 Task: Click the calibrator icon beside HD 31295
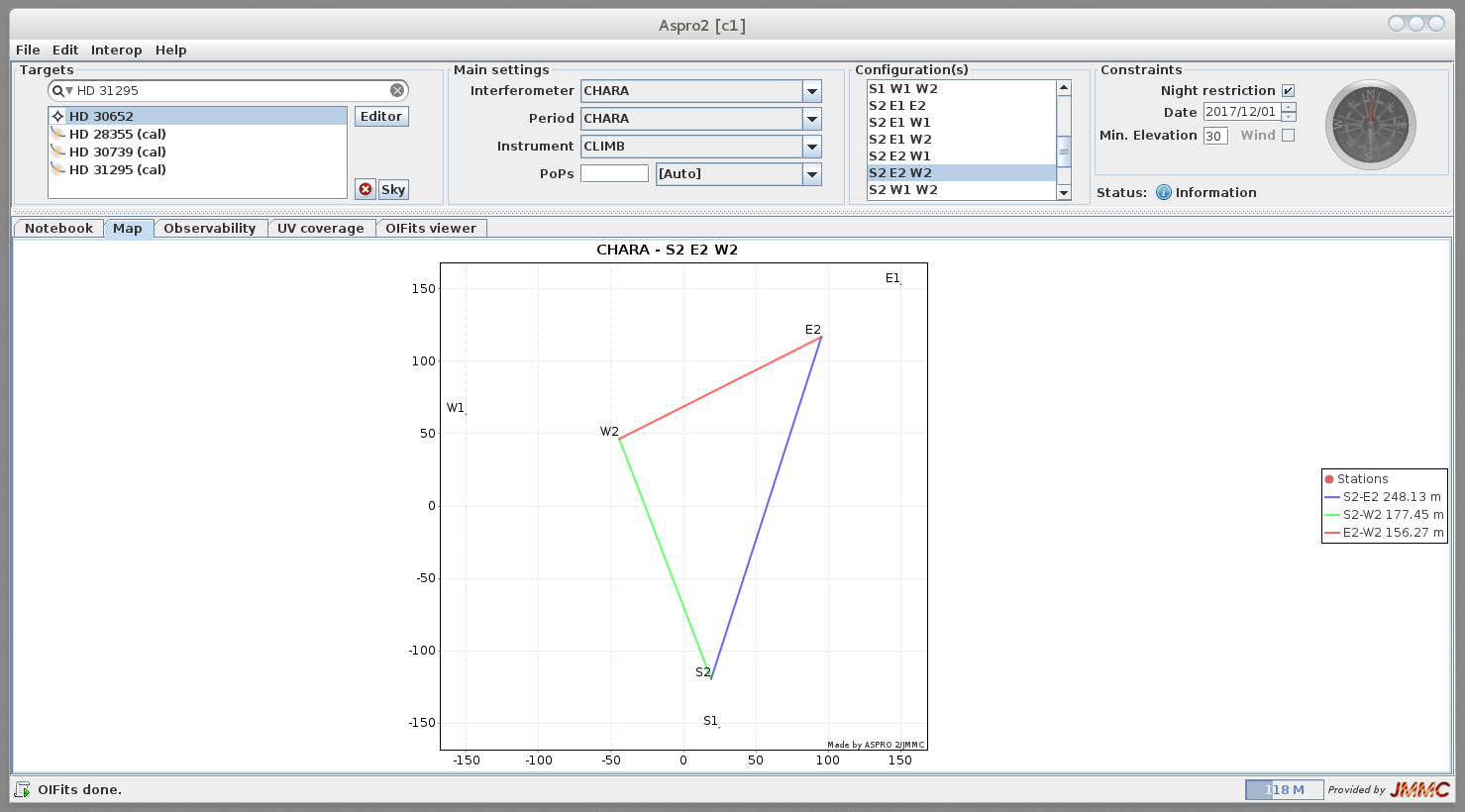[58, 169]
